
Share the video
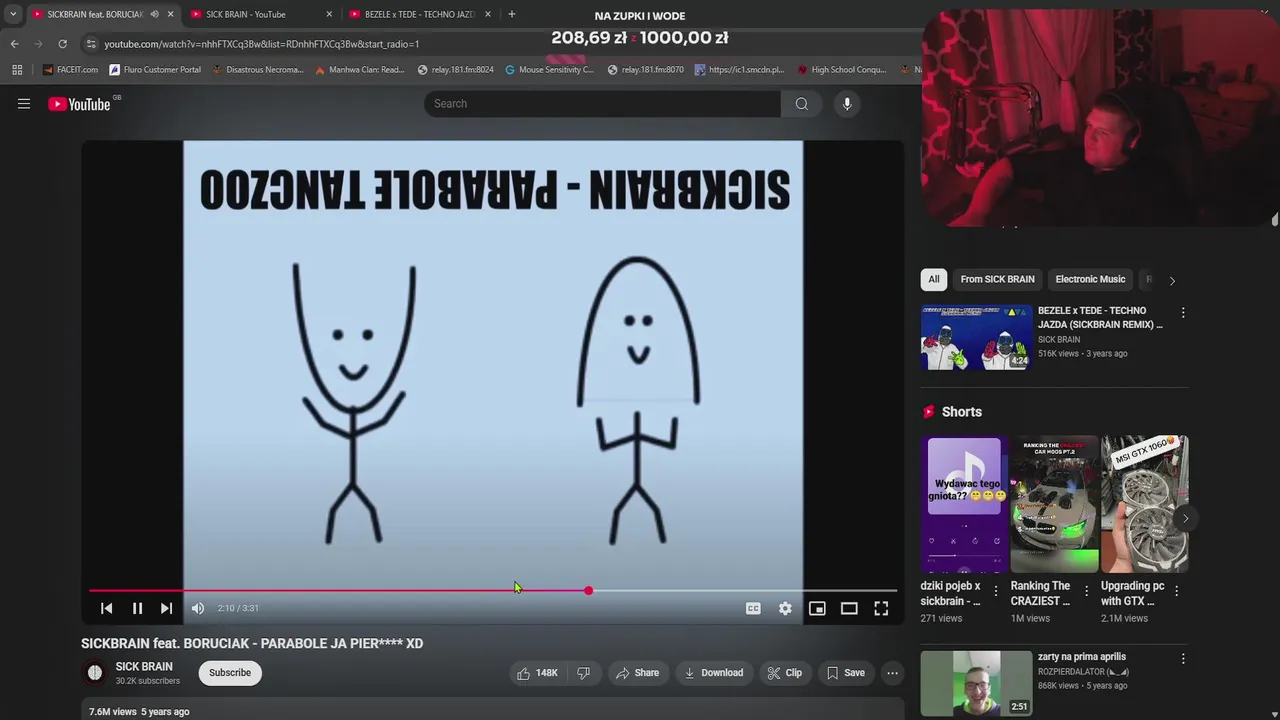coord(637,673)
